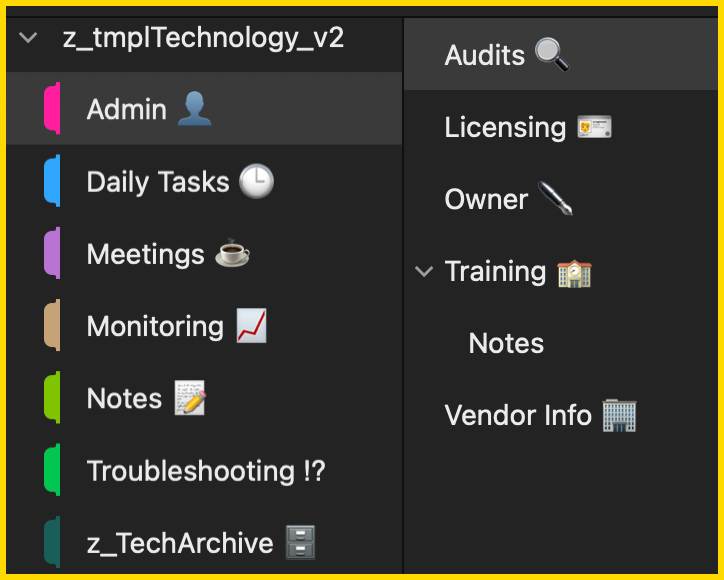Open the Training page
Screen dimensions: 724x580
coord(561,271)
